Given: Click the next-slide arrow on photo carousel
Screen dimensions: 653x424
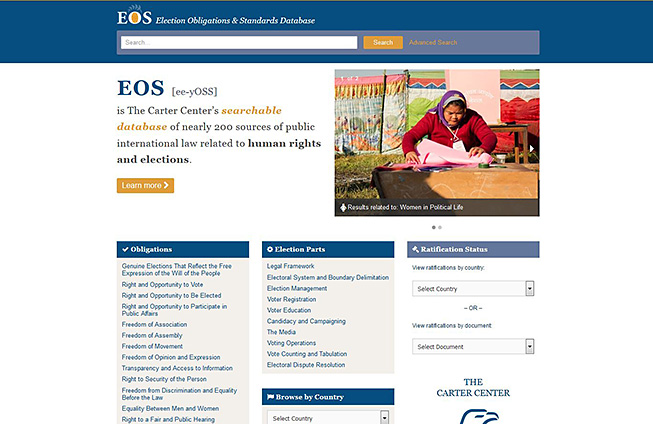Looking at the screenshot, I should tap(531, 148).
